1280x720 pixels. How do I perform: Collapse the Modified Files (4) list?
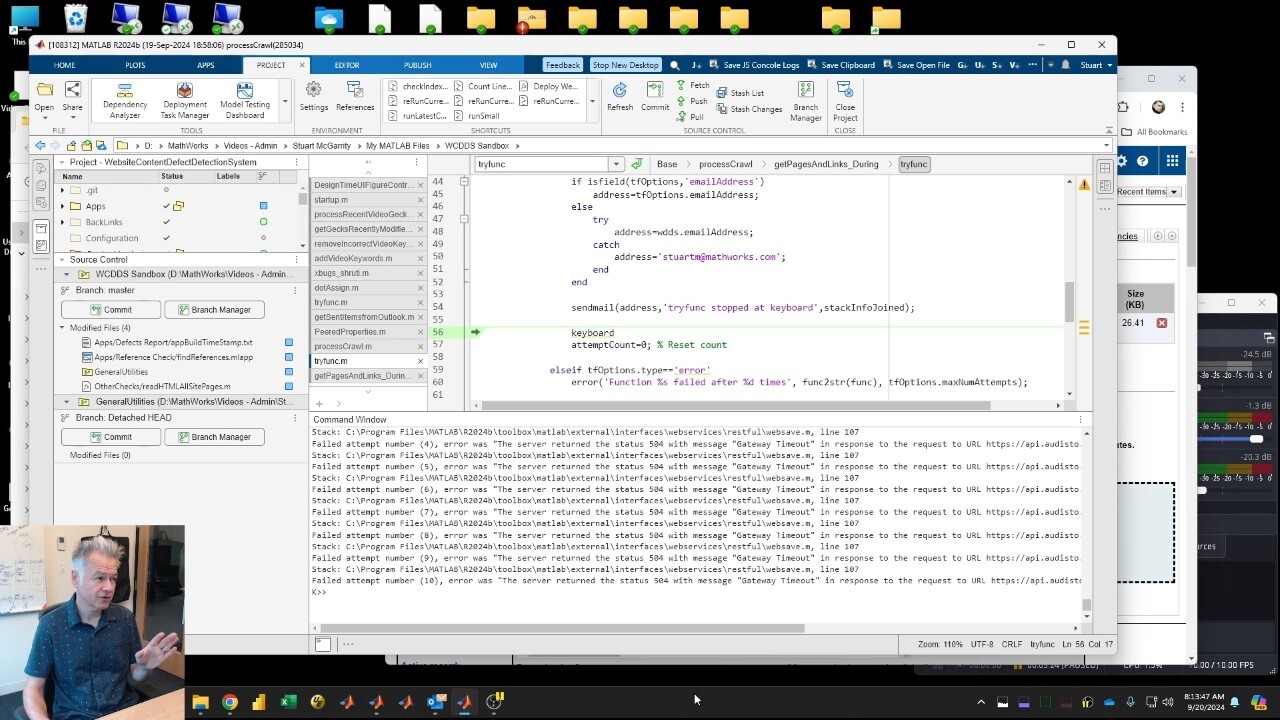(x=62, y=328)
